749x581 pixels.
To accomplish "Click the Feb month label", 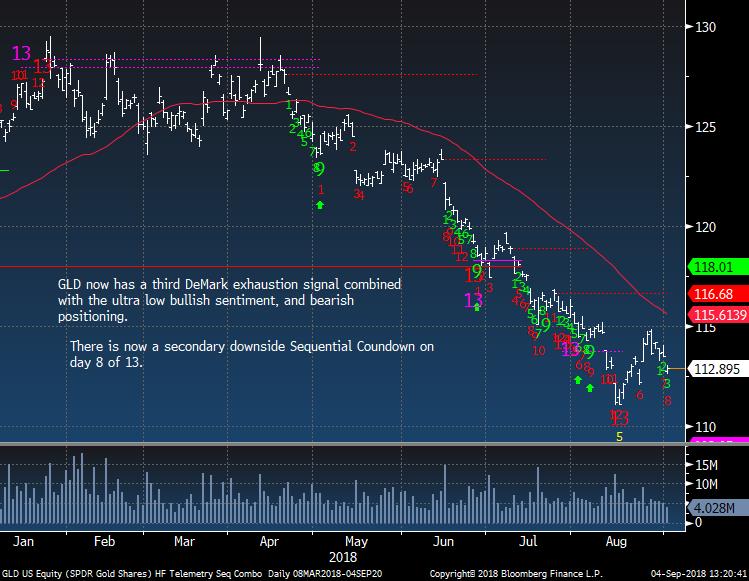I will [104, 541].
